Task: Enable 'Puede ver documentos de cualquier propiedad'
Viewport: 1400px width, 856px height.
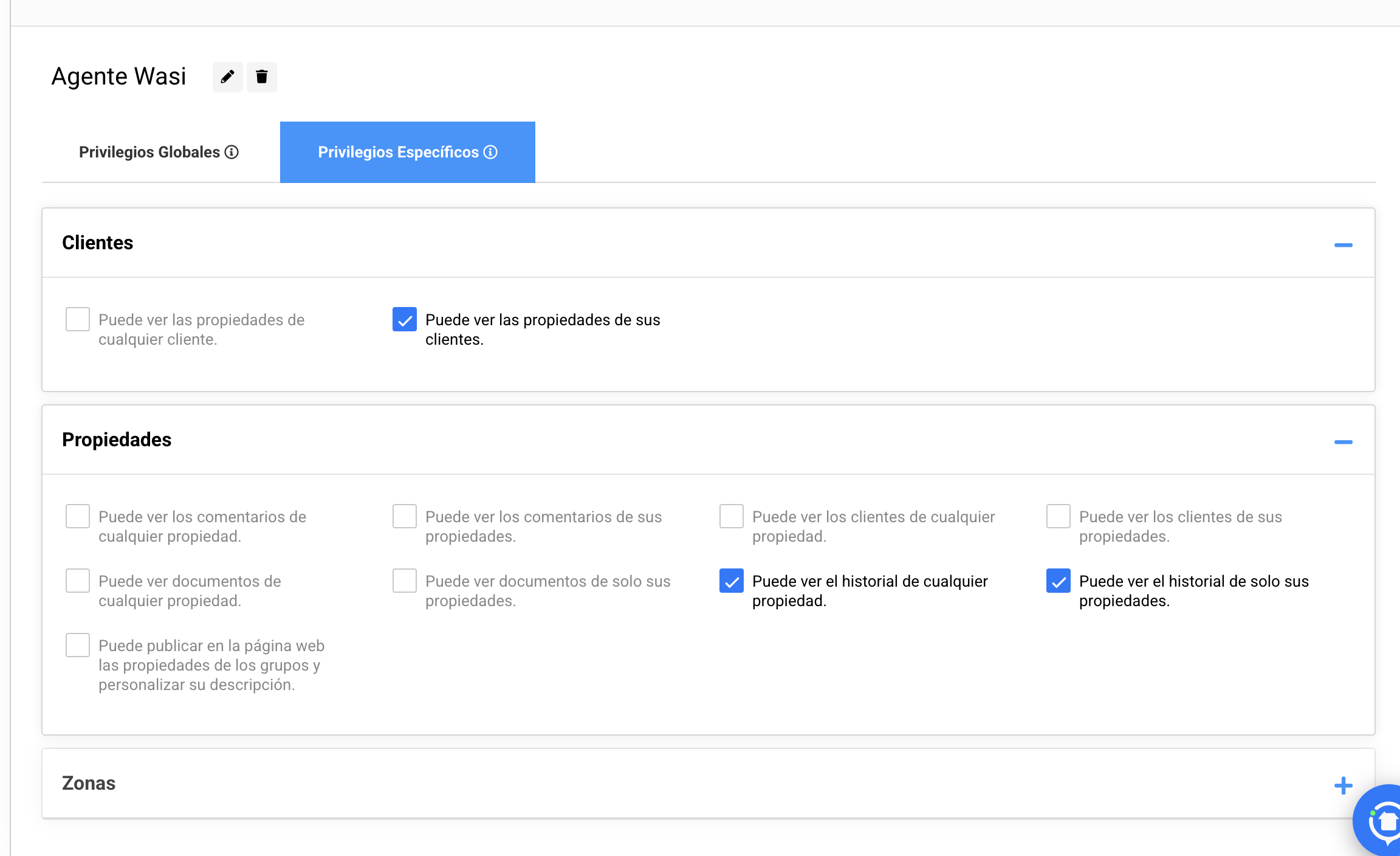Action: click(x=78, y=581)
